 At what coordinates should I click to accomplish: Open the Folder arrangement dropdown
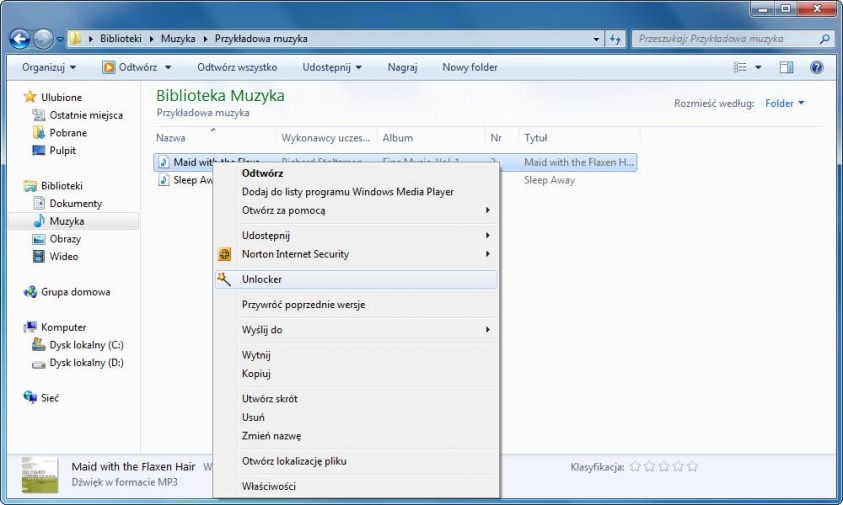[x=785, y=103]
